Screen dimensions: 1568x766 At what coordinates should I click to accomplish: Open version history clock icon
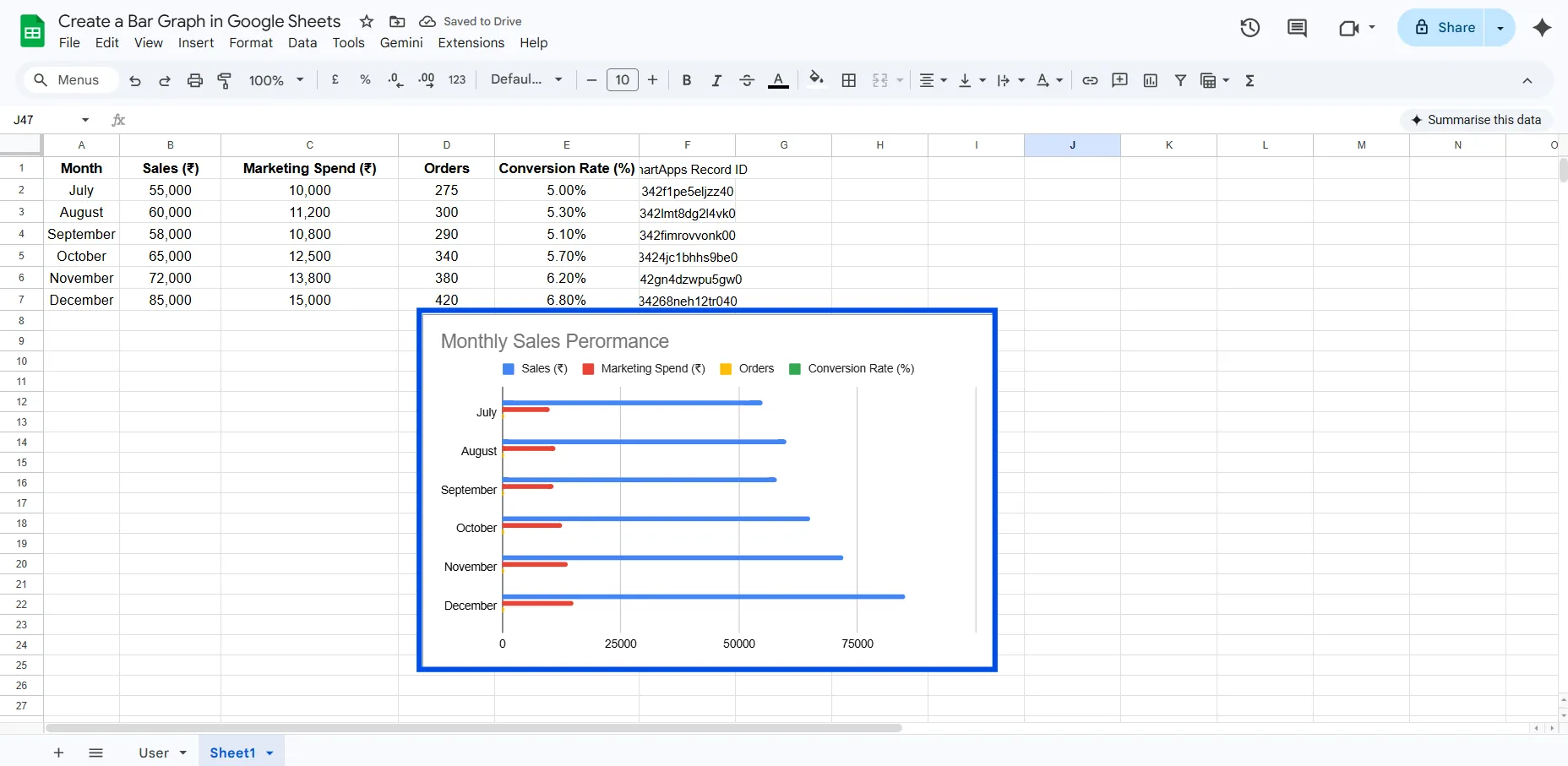tap(1249, 28)
